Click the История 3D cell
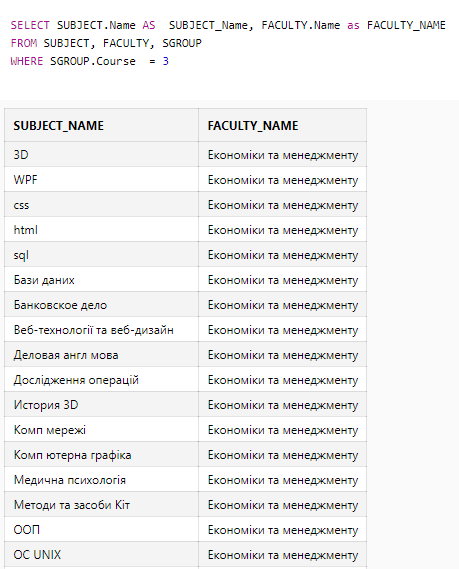Image resolution: width=459 pixels, height=569 pixels. (x=101, y=405)
